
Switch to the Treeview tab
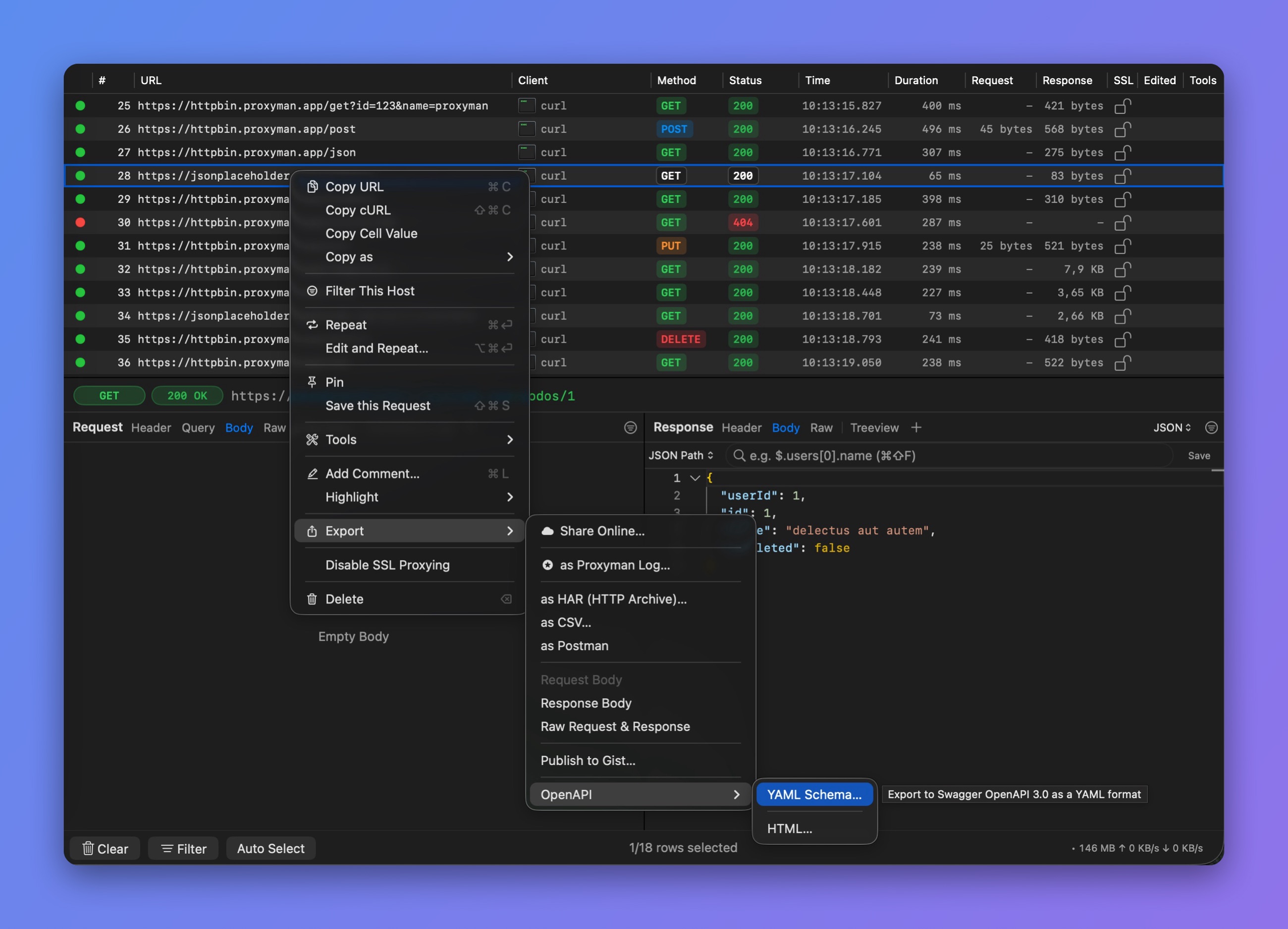(874, 427)
